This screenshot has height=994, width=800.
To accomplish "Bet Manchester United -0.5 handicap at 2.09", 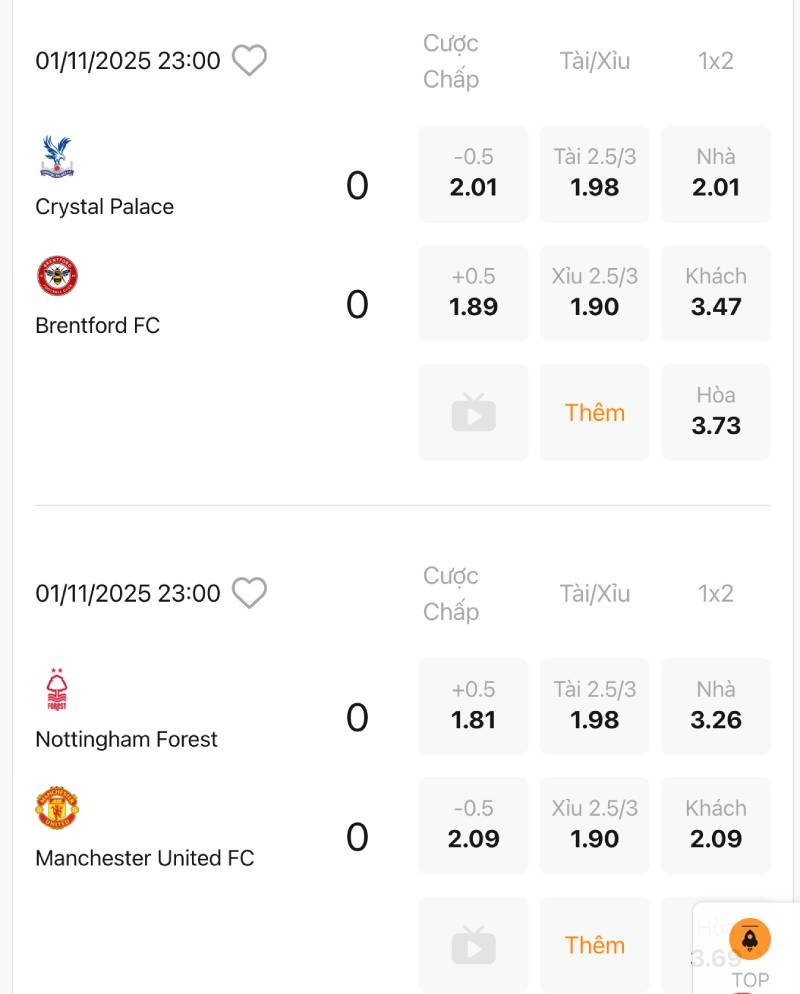I will (473, 825).
